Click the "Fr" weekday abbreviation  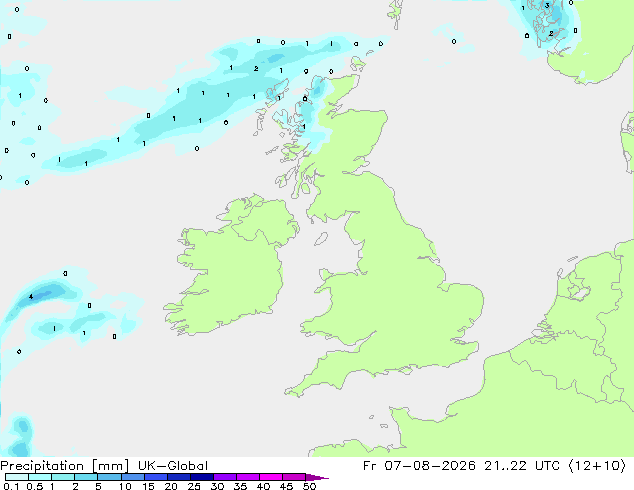tap(369, 466)
